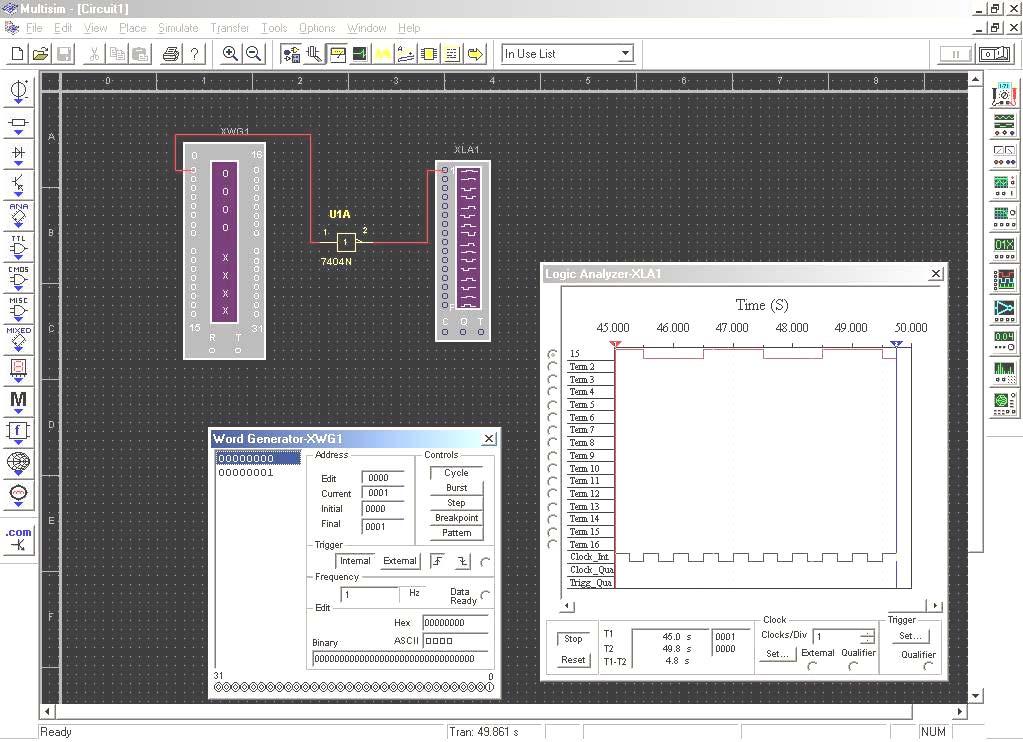Open the .com online component search
This screenshot has height=742, width=1023.
click(18, 539)
